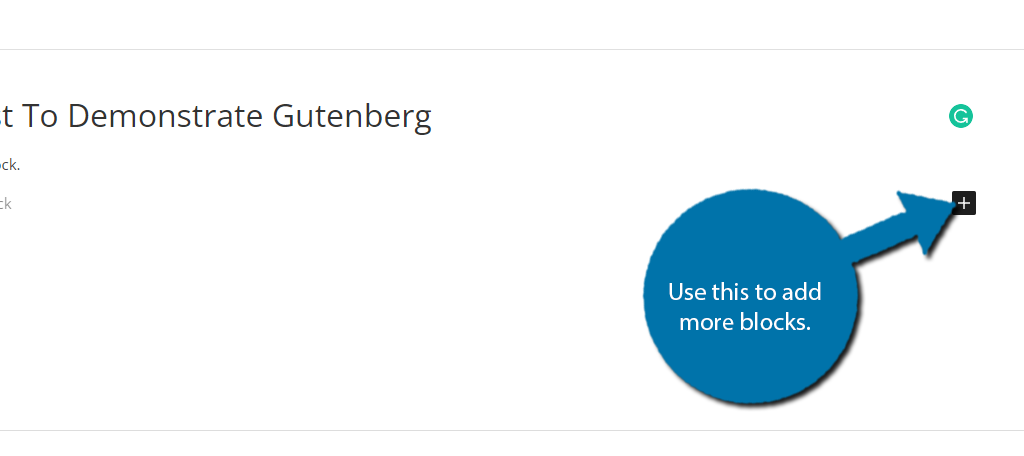Click the horizontal divider above the title
The width and height of the screenshot is (1024, 456).
coord(512,49)
